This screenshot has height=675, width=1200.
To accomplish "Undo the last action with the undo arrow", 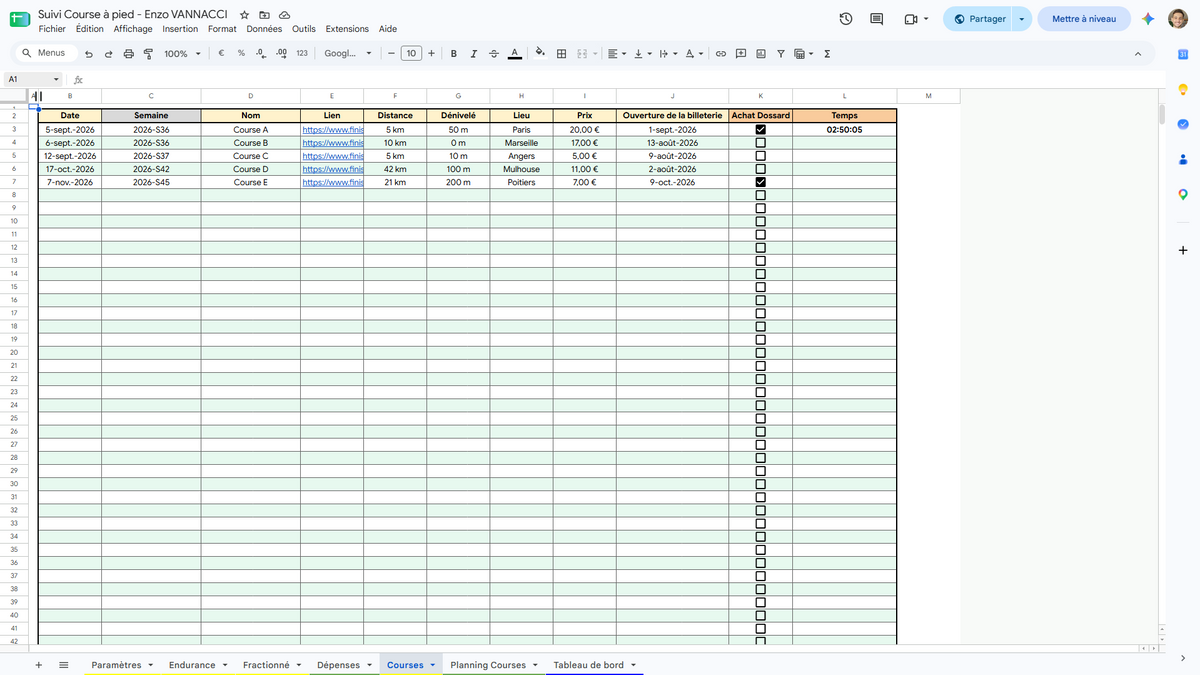I will [x=89, y=54].
